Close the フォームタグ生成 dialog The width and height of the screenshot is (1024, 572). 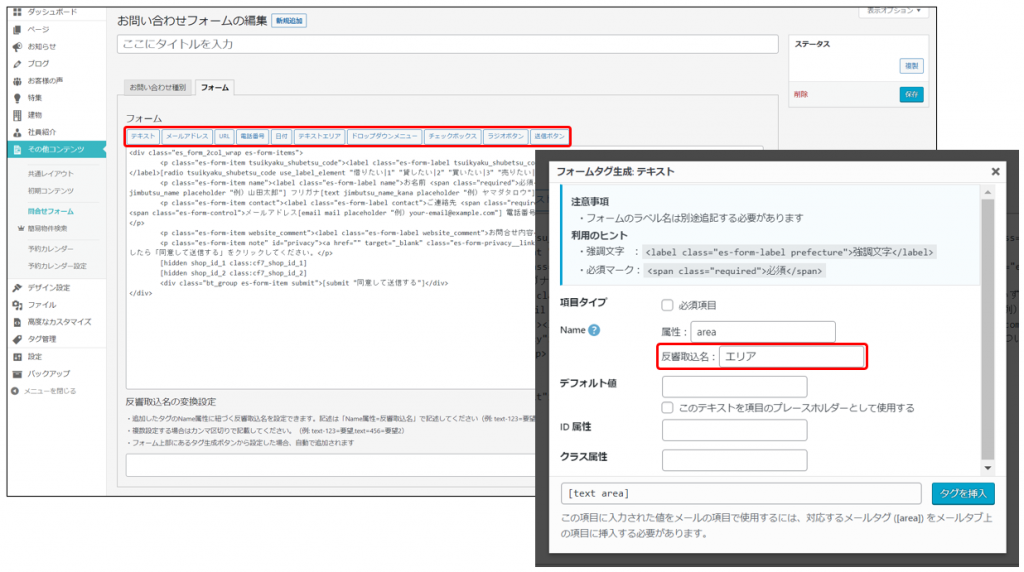click(995, 171)
